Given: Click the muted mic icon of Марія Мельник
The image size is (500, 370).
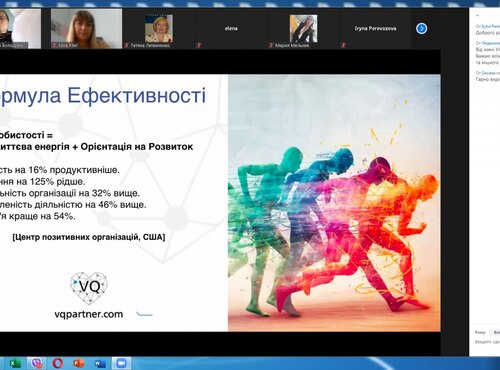Looking at the screenshot, I should click(x=271, y=45).
